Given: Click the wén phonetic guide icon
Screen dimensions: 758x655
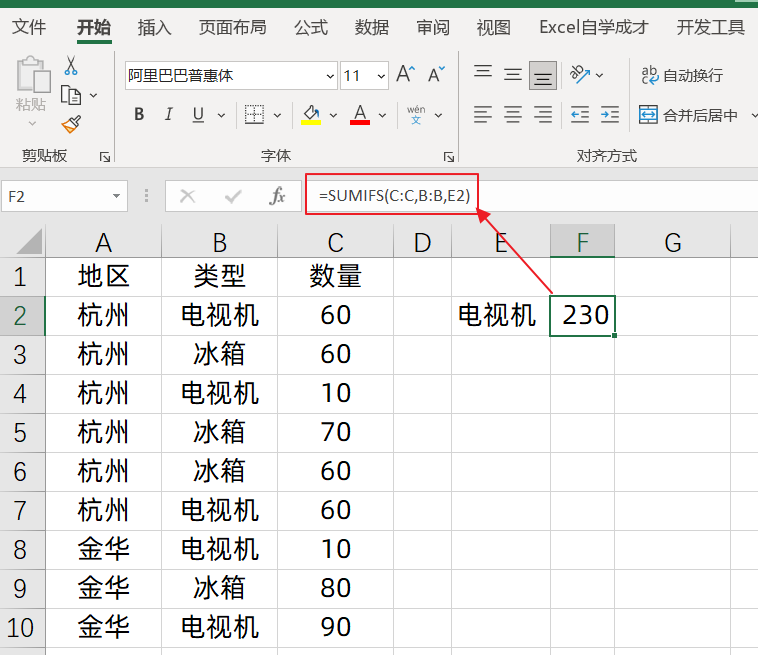Looking at the screenshot, I should click(416, 115).
